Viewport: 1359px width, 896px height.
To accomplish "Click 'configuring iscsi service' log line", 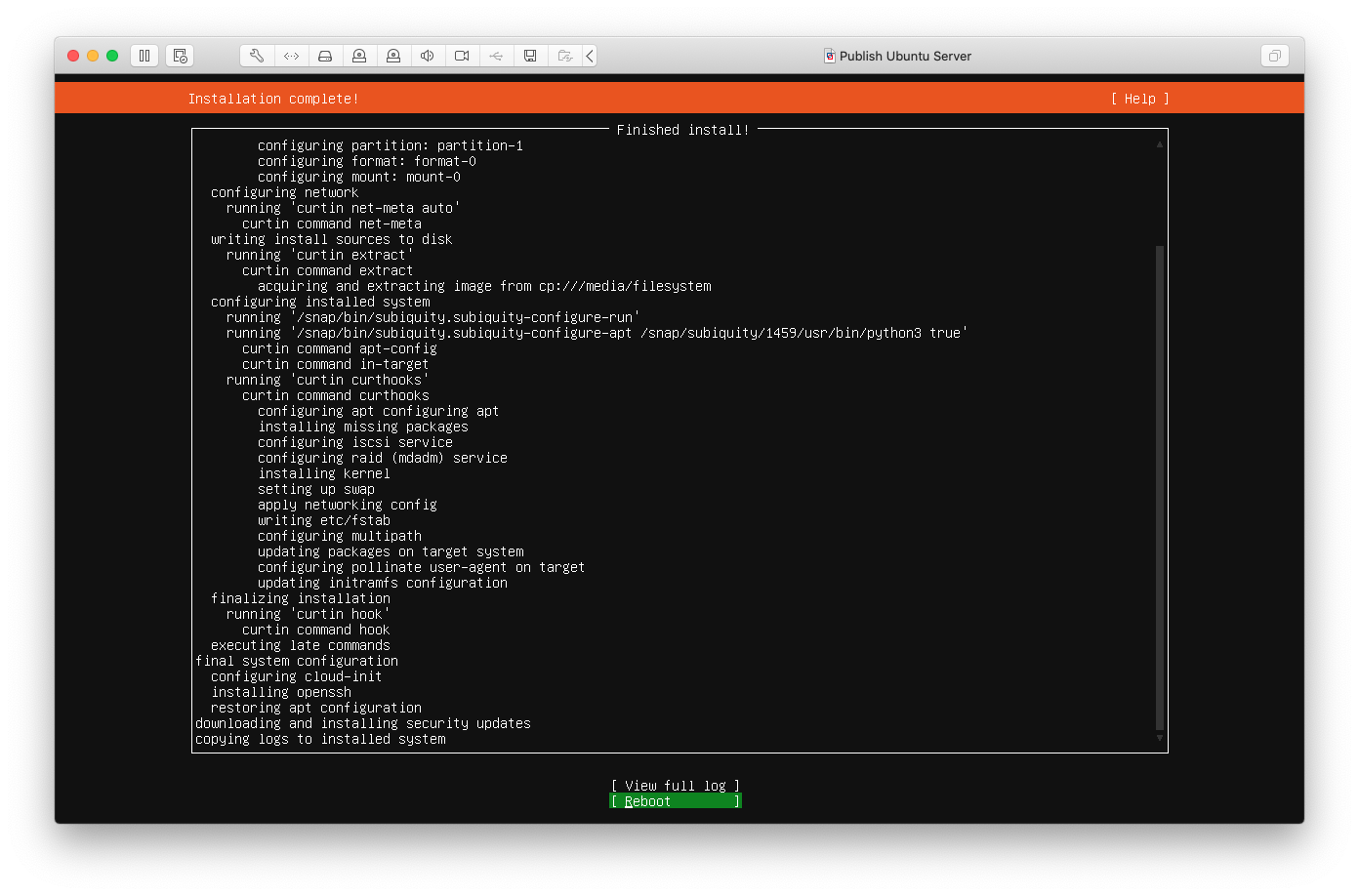I will coord(355,442).
